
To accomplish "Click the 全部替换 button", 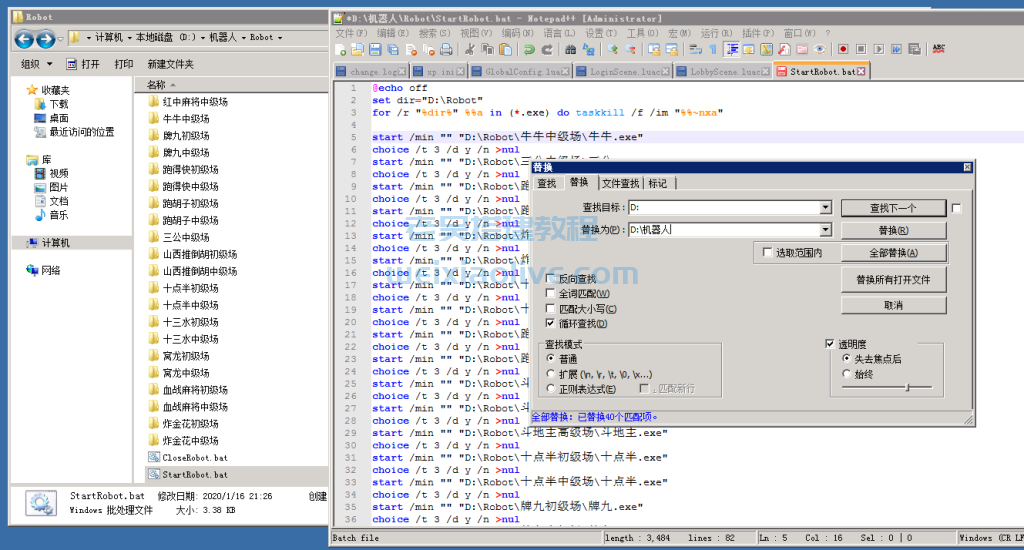I will pos(893,253).
